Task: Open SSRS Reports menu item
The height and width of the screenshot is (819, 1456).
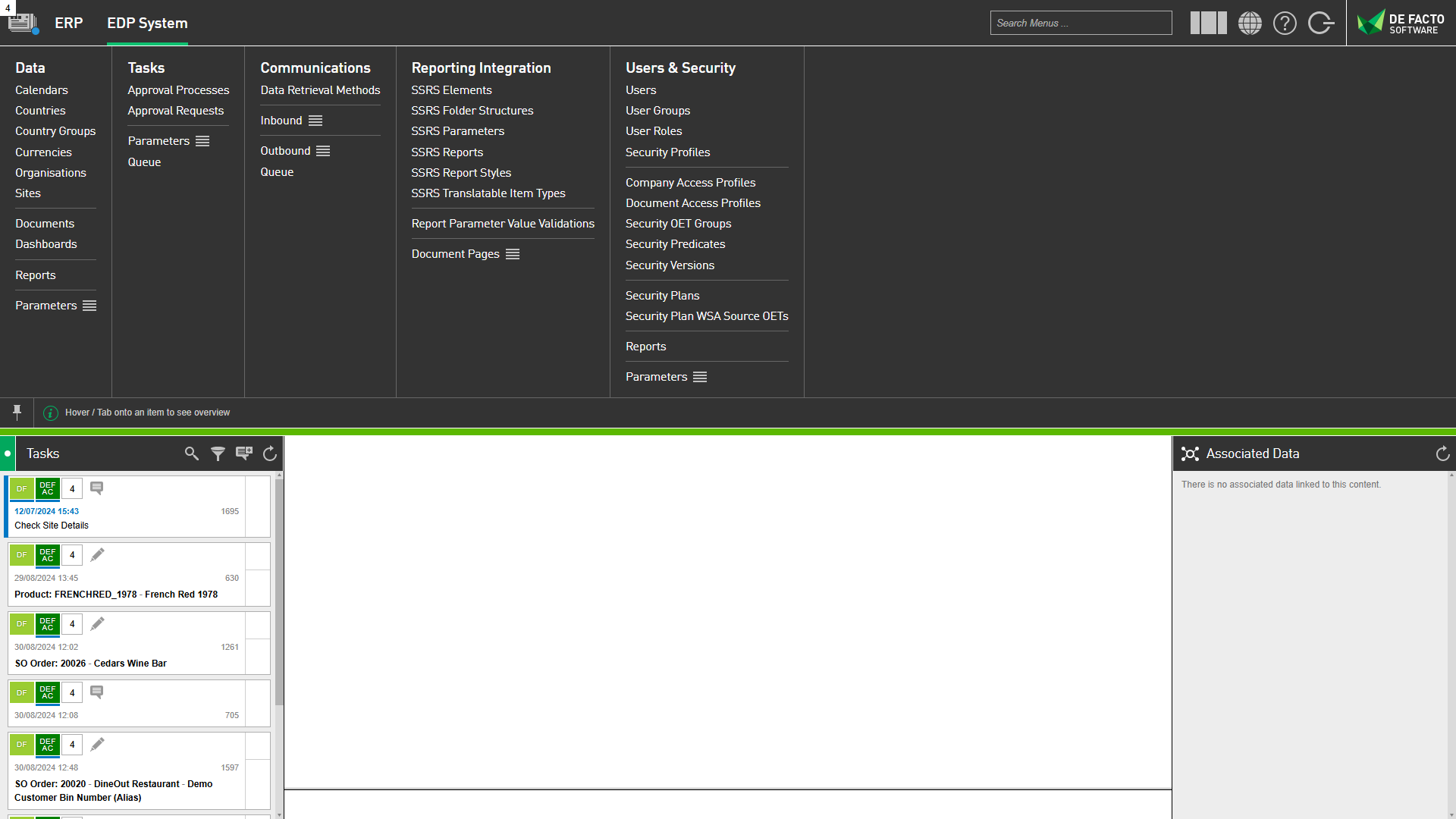Action: coord(447,152)
